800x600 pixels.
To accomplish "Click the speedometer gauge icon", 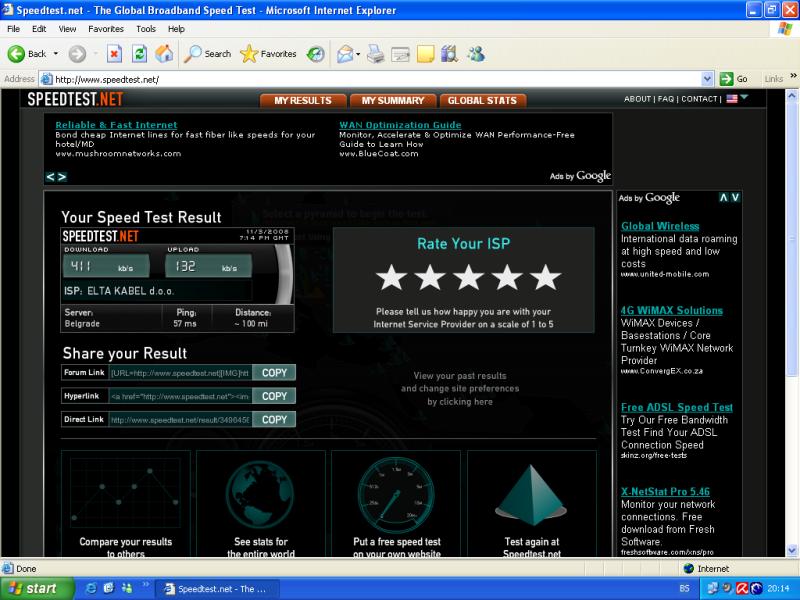I will (x=396, y=495).
